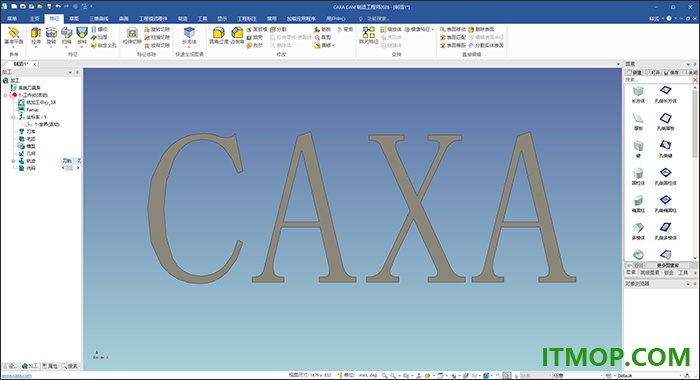Open Box (长方体) dropdown arrow

point(189,47)
